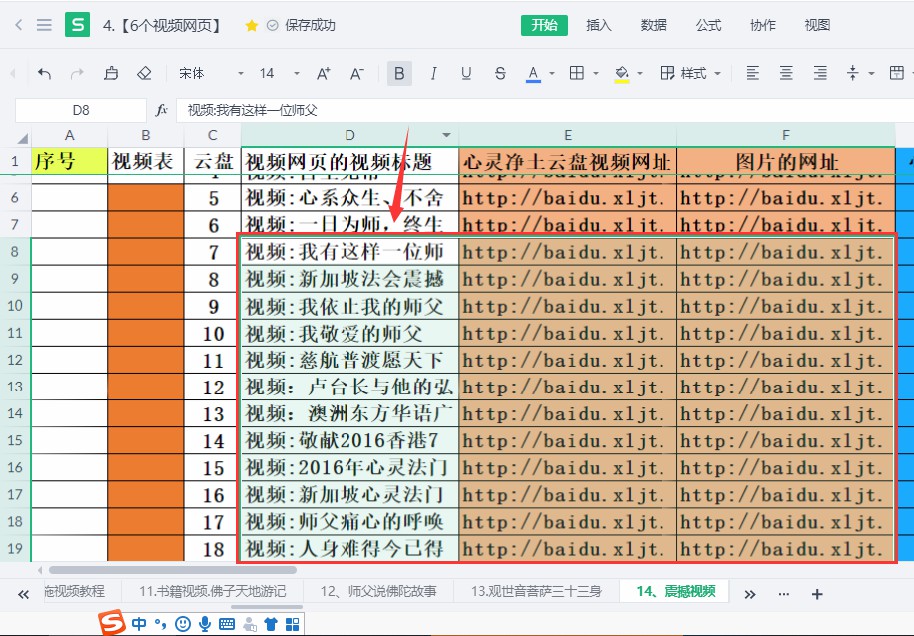Image resolution: width=914 pixels, height=636 pixels.
Task: Open column D header dropdown arrow
Action: (x=447, y=135)
